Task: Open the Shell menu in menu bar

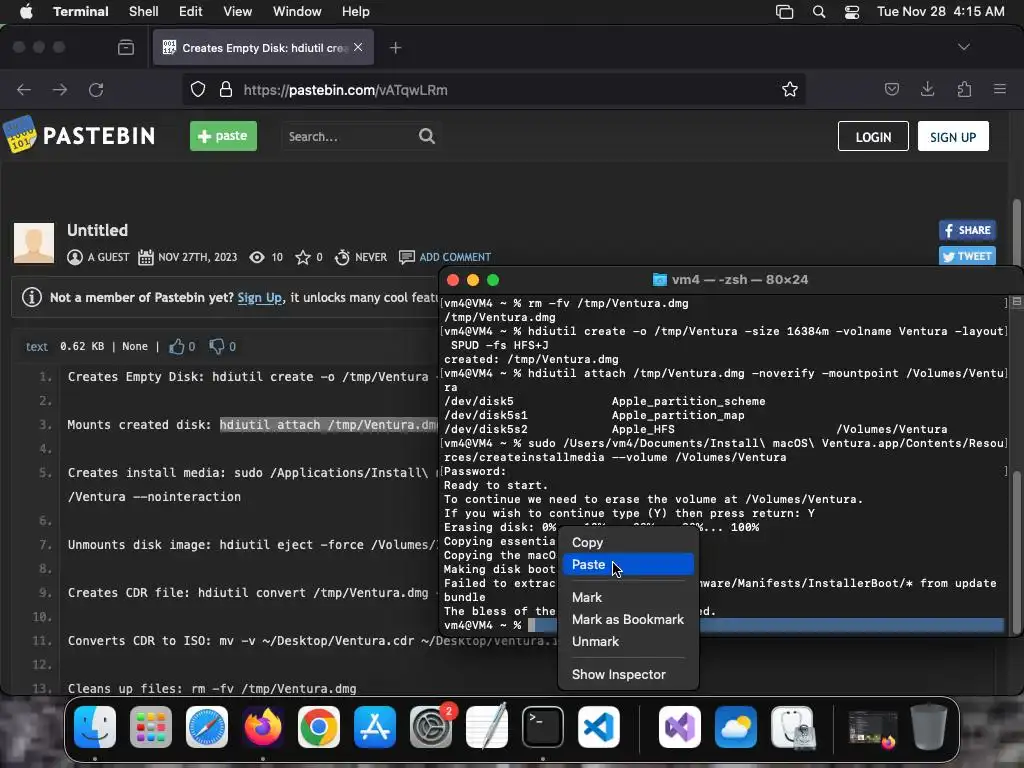Action: [x=144, y=12]
